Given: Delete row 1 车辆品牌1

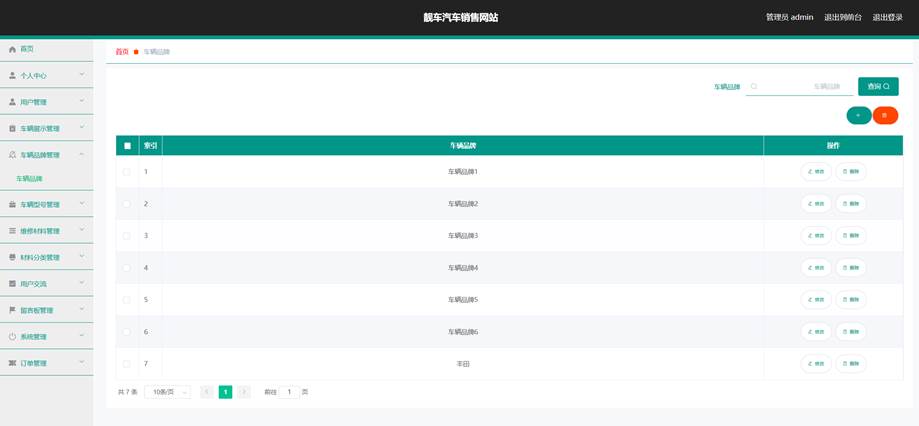Looking at the screenshot, I should [850, 172].
